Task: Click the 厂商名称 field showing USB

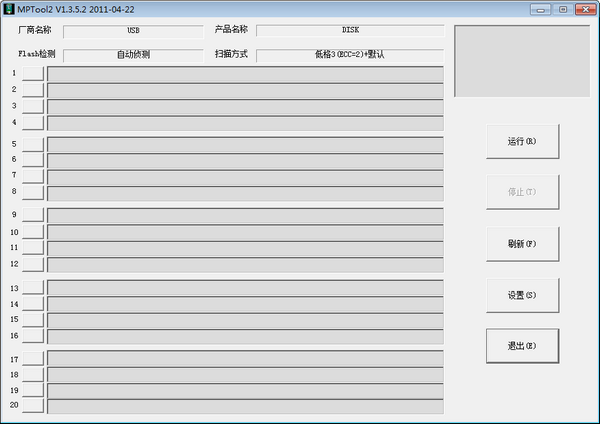Action: [x=133, y=31]
